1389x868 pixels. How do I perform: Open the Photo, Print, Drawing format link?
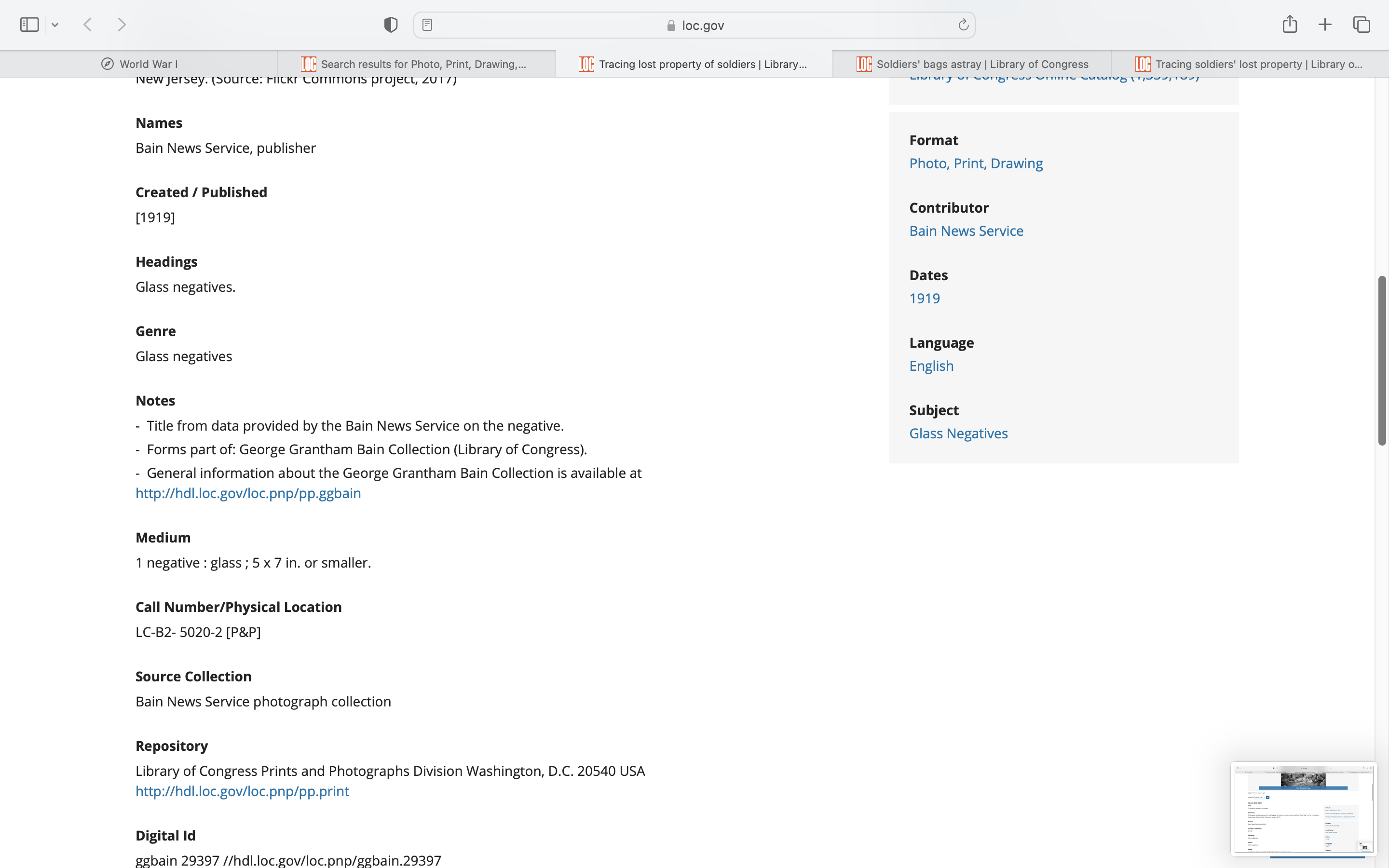(x=976, y=163)
